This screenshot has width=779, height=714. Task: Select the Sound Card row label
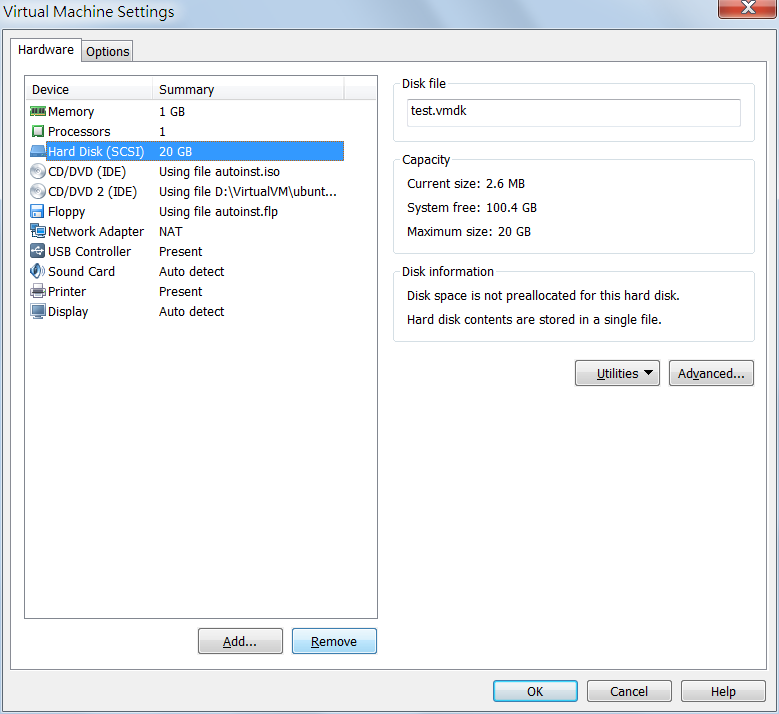[x=81, y=271]
